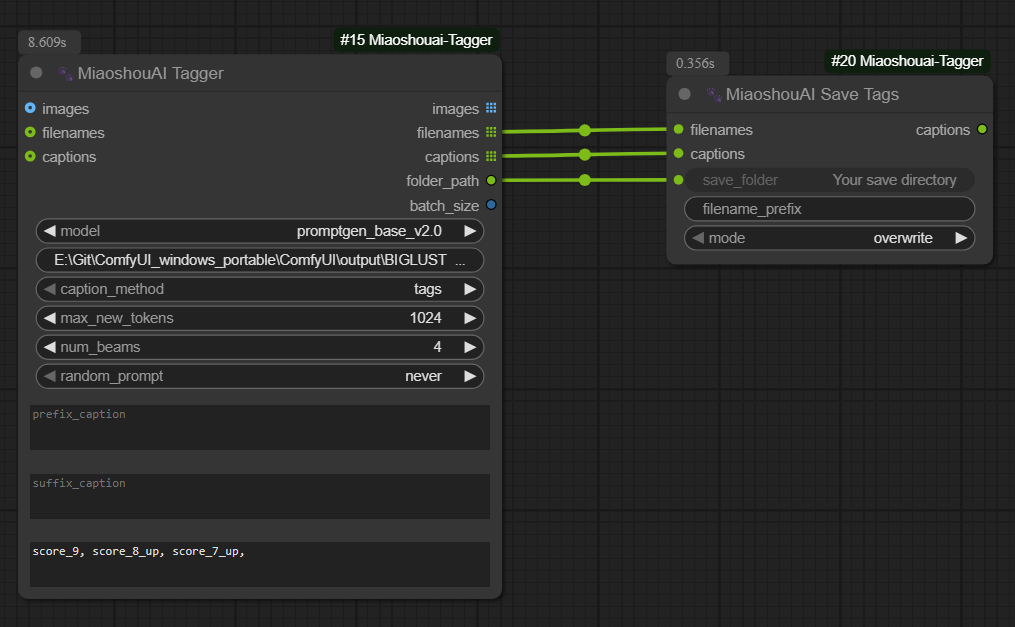Increase max_new_tokens with the right arrow
Image resolution: width=1015 pixels, height=627 pixels.
470,318
